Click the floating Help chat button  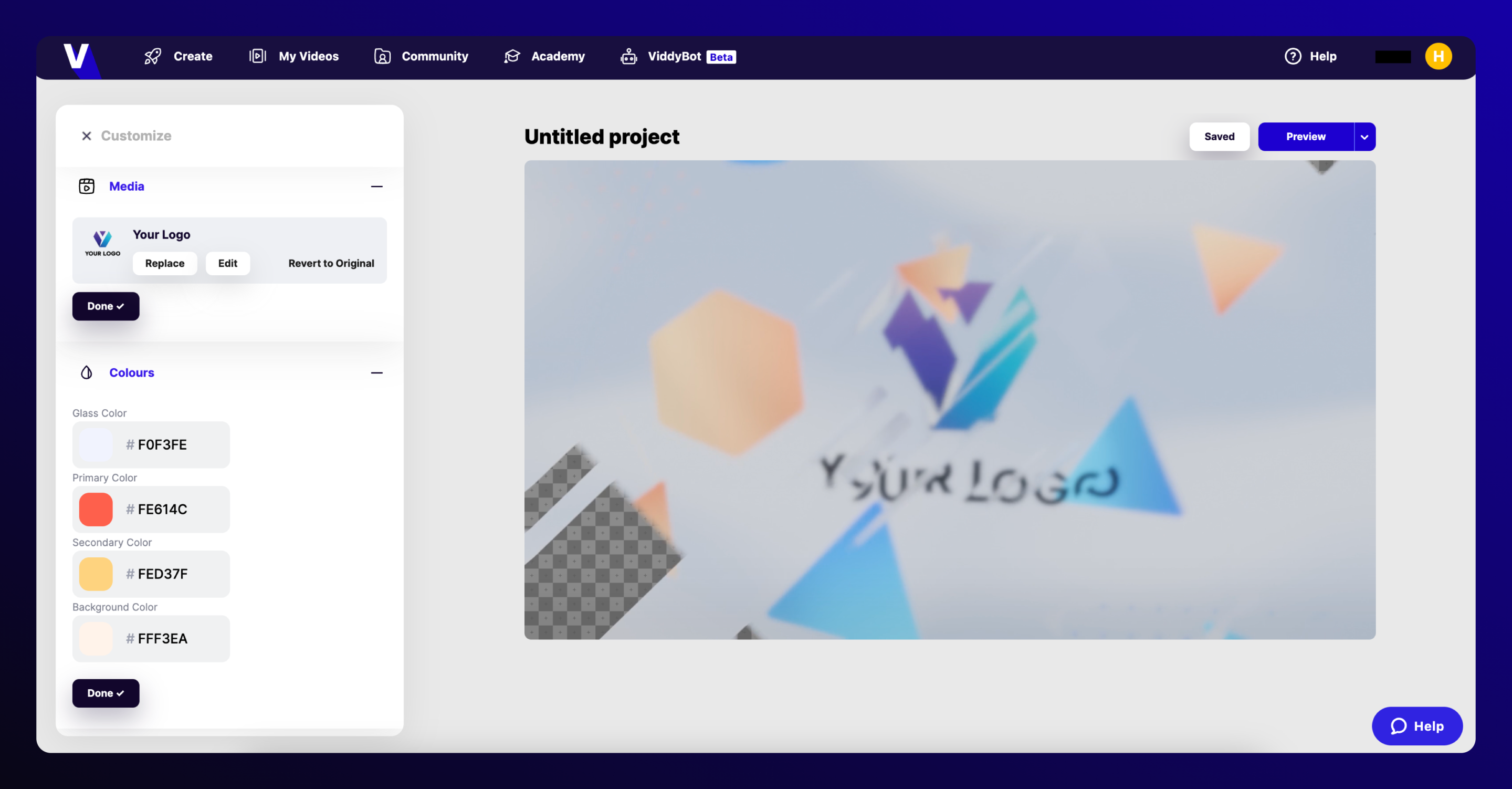click(x=1417, y=726)
